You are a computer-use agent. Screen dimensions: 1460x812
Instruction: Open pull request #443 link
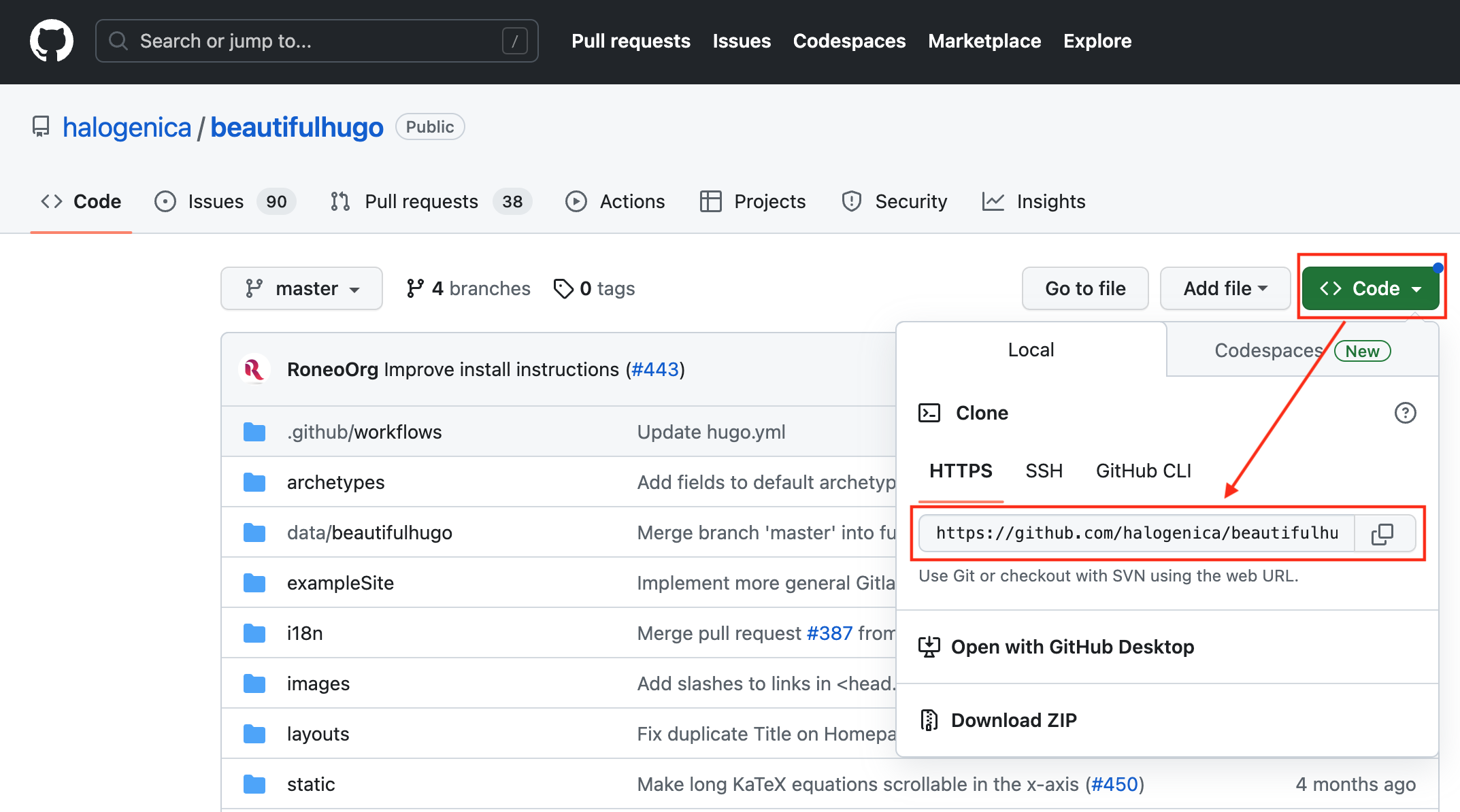[x=655, y=369]
